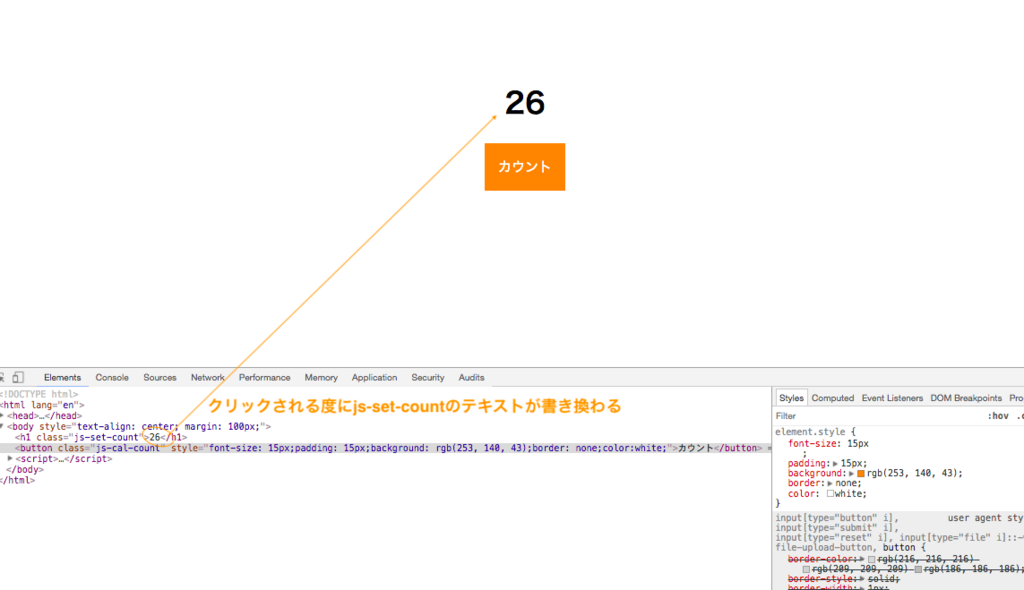Screen dimensions: 1024x590
Task: Select the h1 class="js-set-count" node
Action: click(101, 437)
